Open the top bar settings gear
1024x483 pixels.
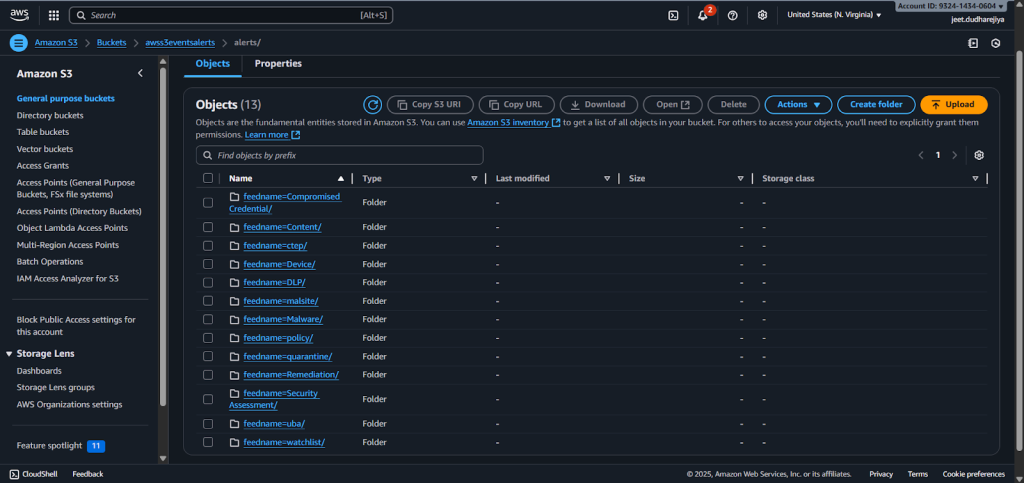click(762, 16)
